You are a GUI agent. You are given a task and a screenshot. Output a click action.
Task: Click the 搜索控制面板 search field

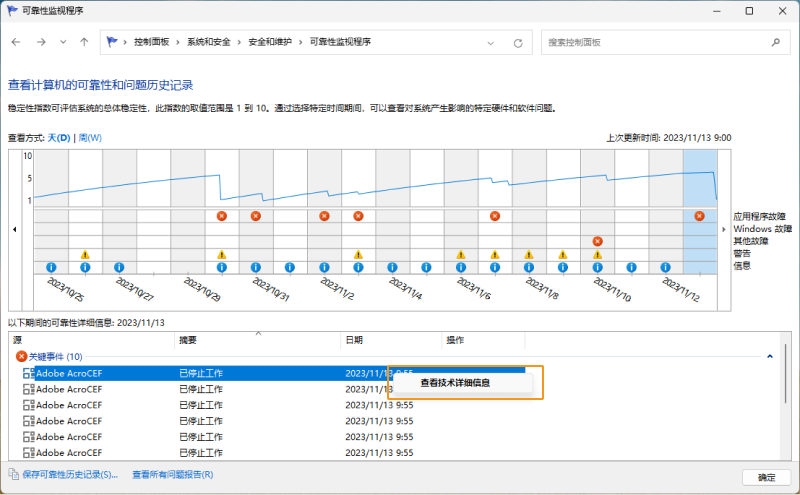click(x=655, y=43)
